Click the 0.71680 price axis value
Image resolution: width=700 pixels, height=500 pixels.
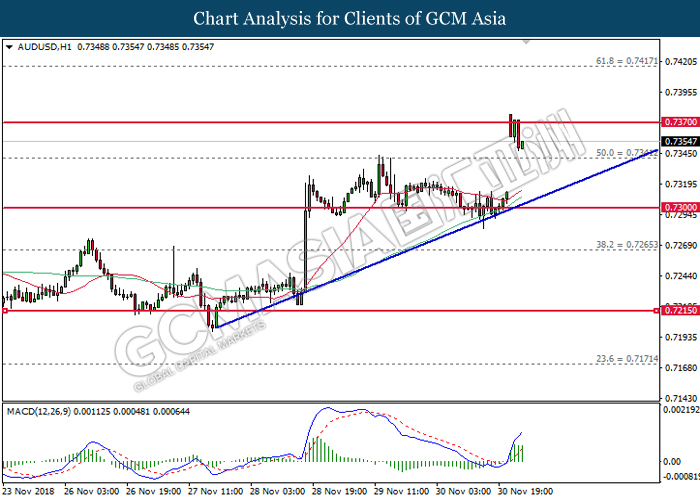pyautogui.click(x=681, y=368)
